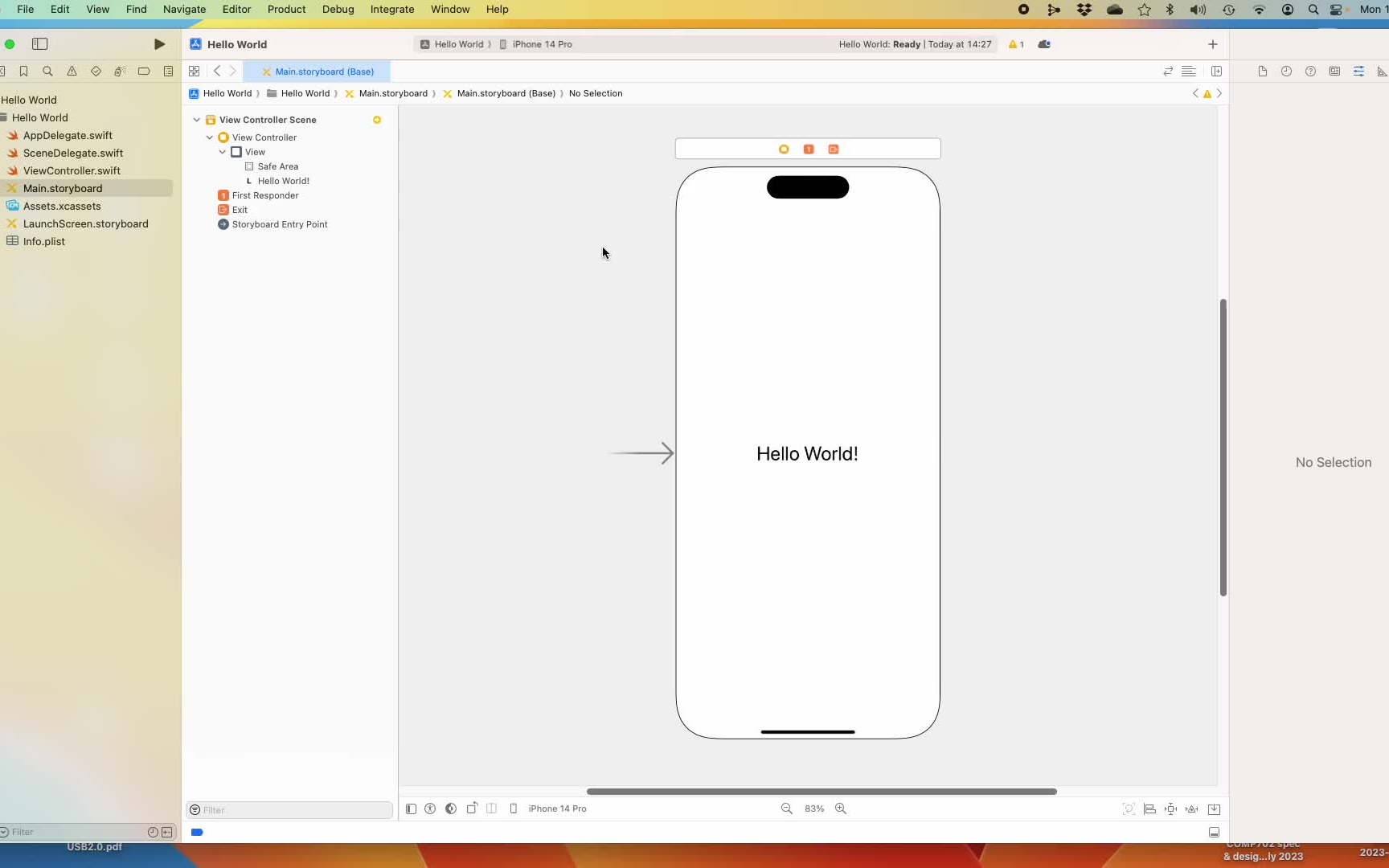Collapse the View Controller outline item

click(x=209, y=137)
